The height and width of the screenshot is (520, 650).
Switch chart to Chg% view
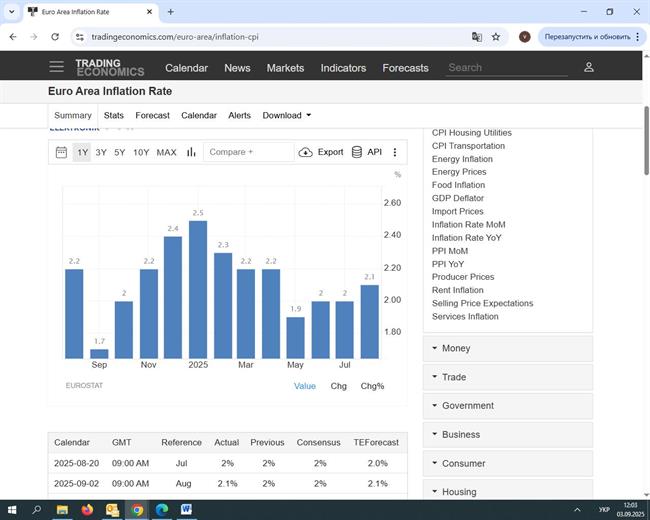pos(372,386)
